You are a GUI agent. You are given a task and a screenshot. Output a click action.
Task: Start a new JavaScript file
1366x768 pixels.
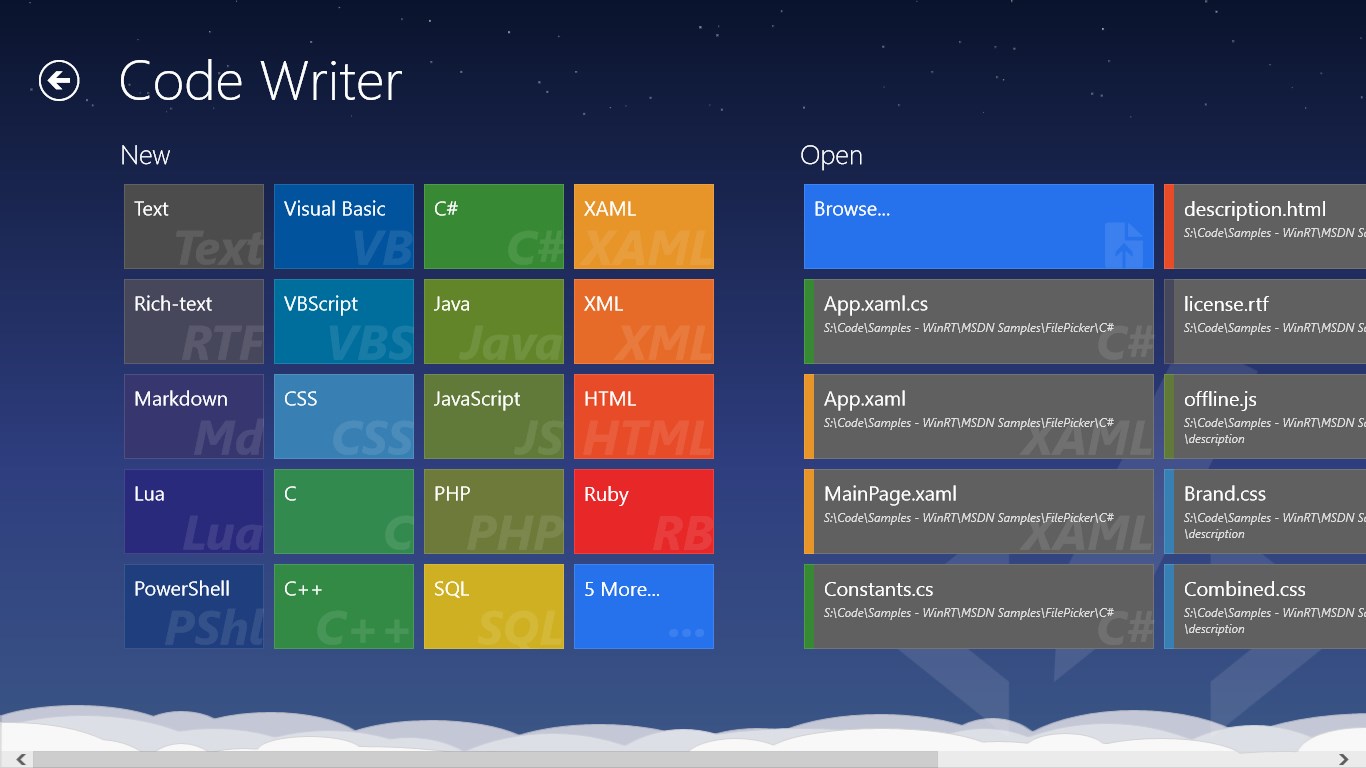tap(494, 416)
